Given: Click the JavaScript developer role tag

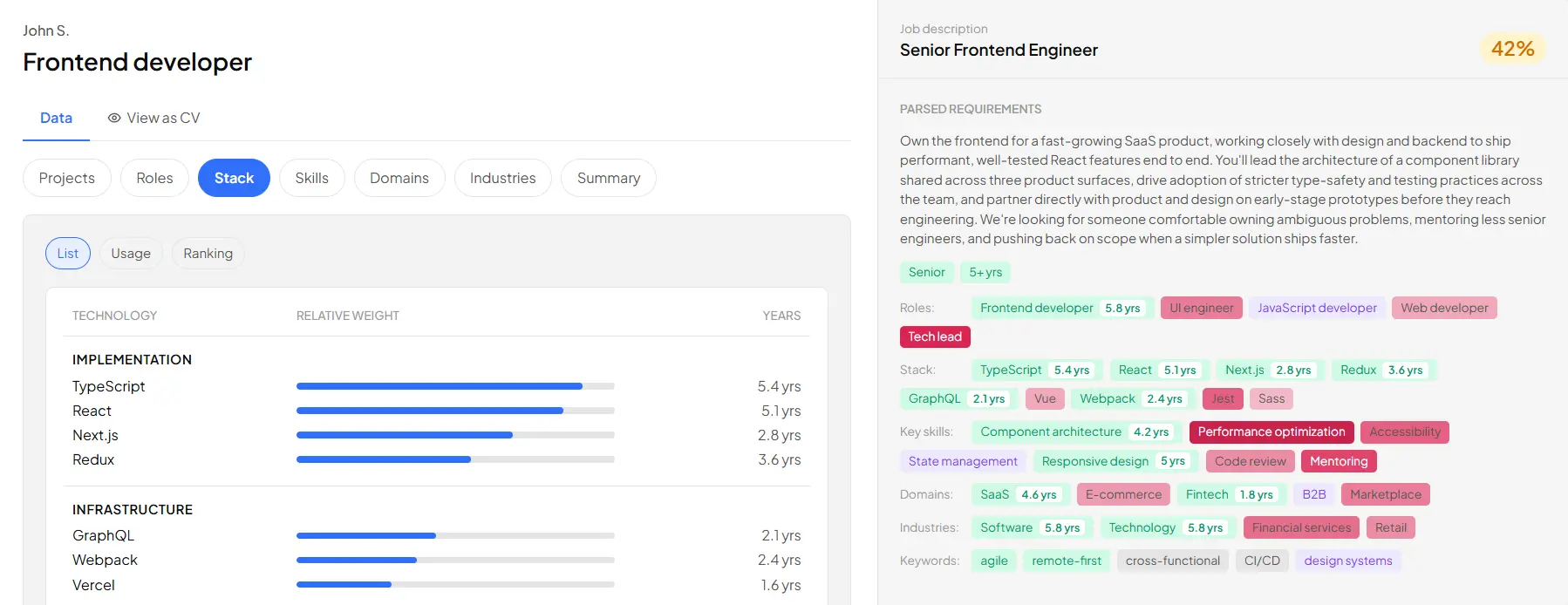Looking at the screenshot, I should pyautogui.click(x=1317, y=308).
